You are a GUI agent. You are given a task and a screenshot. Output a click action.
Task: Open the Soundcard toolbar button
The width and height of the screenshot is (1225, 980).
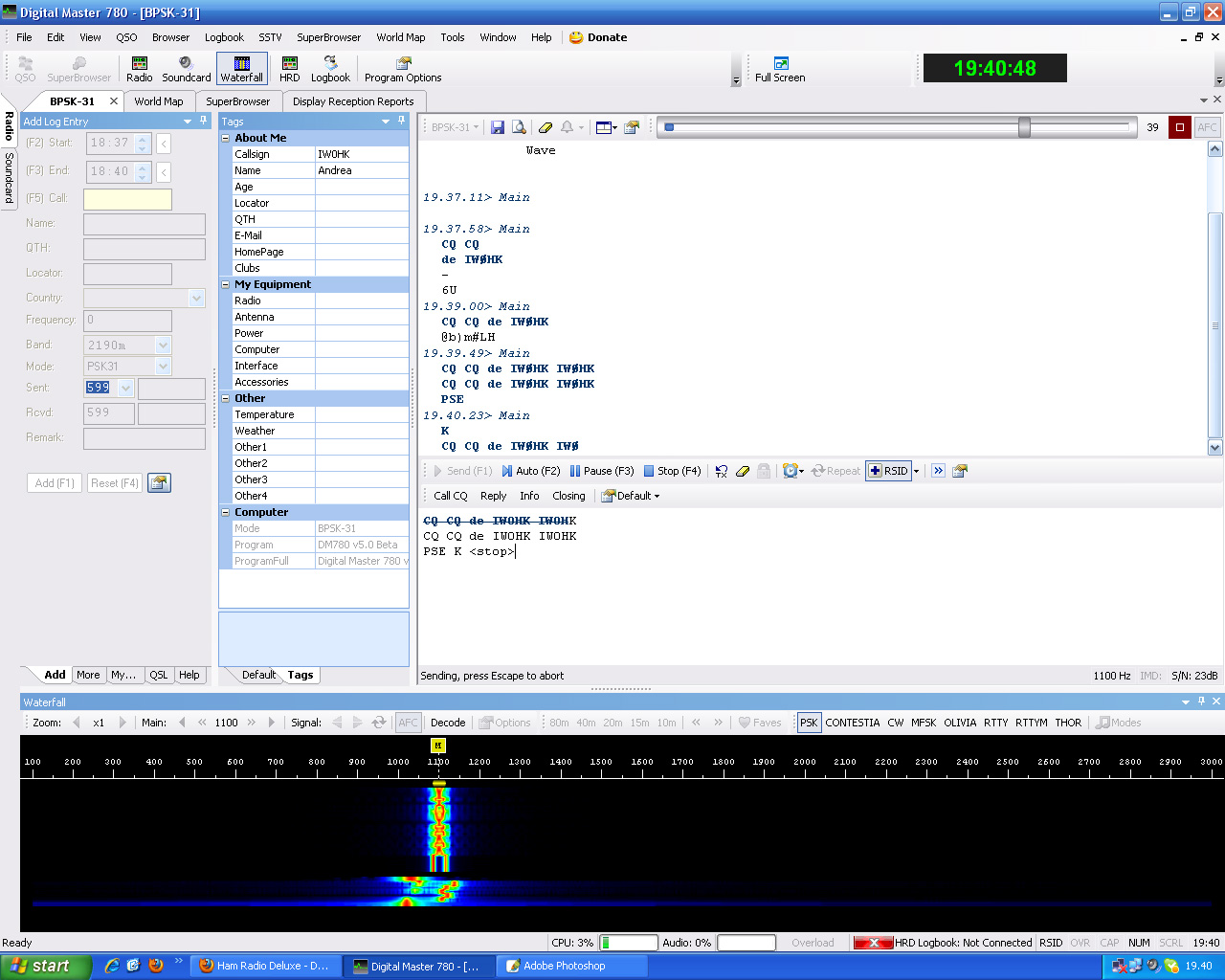pos(186,69)
